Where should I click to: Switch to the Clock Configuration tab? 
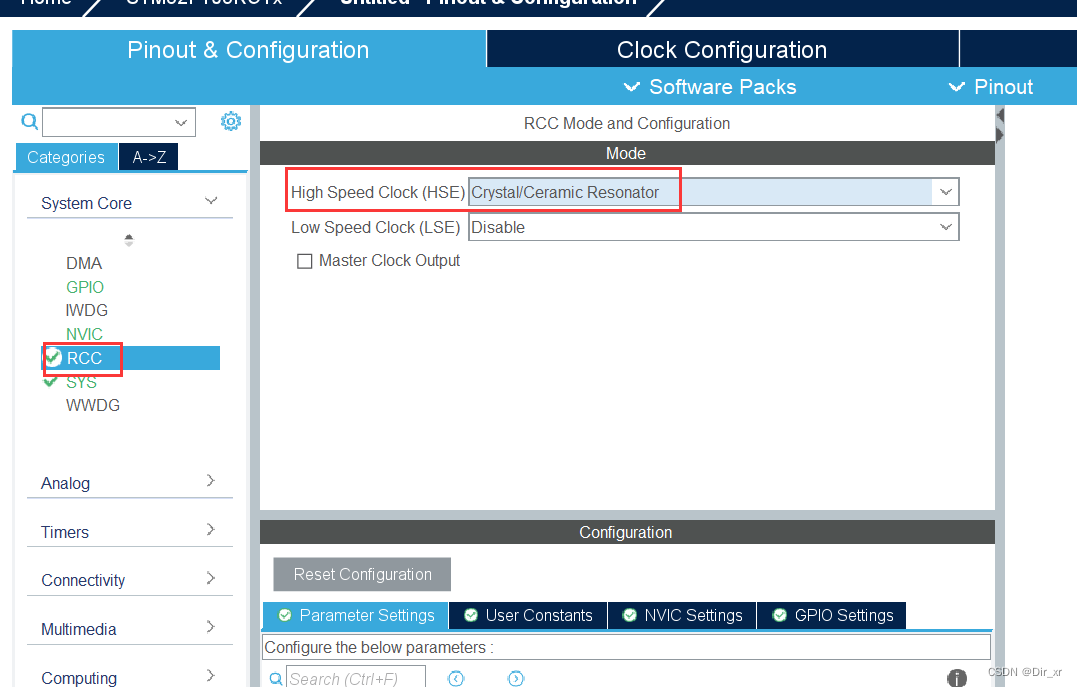click(x=723, y=49)
